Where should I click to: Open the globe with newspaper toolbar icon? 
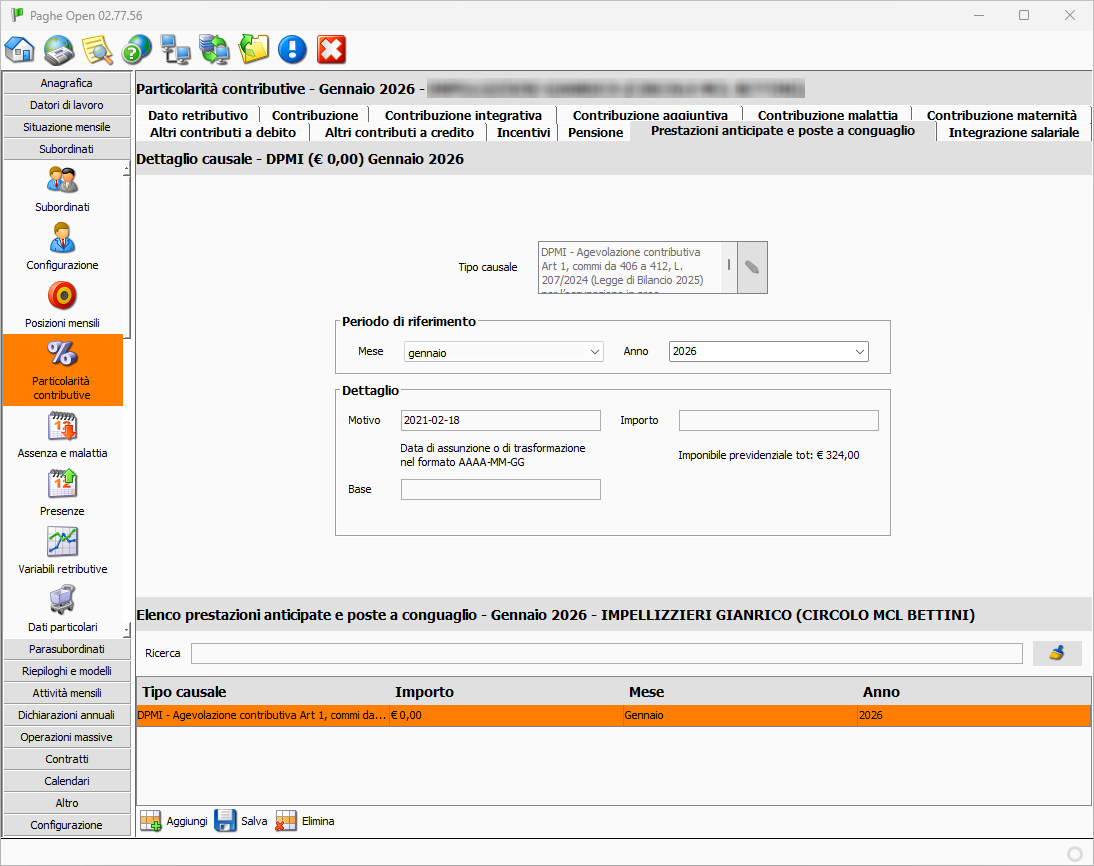point(59,49)
